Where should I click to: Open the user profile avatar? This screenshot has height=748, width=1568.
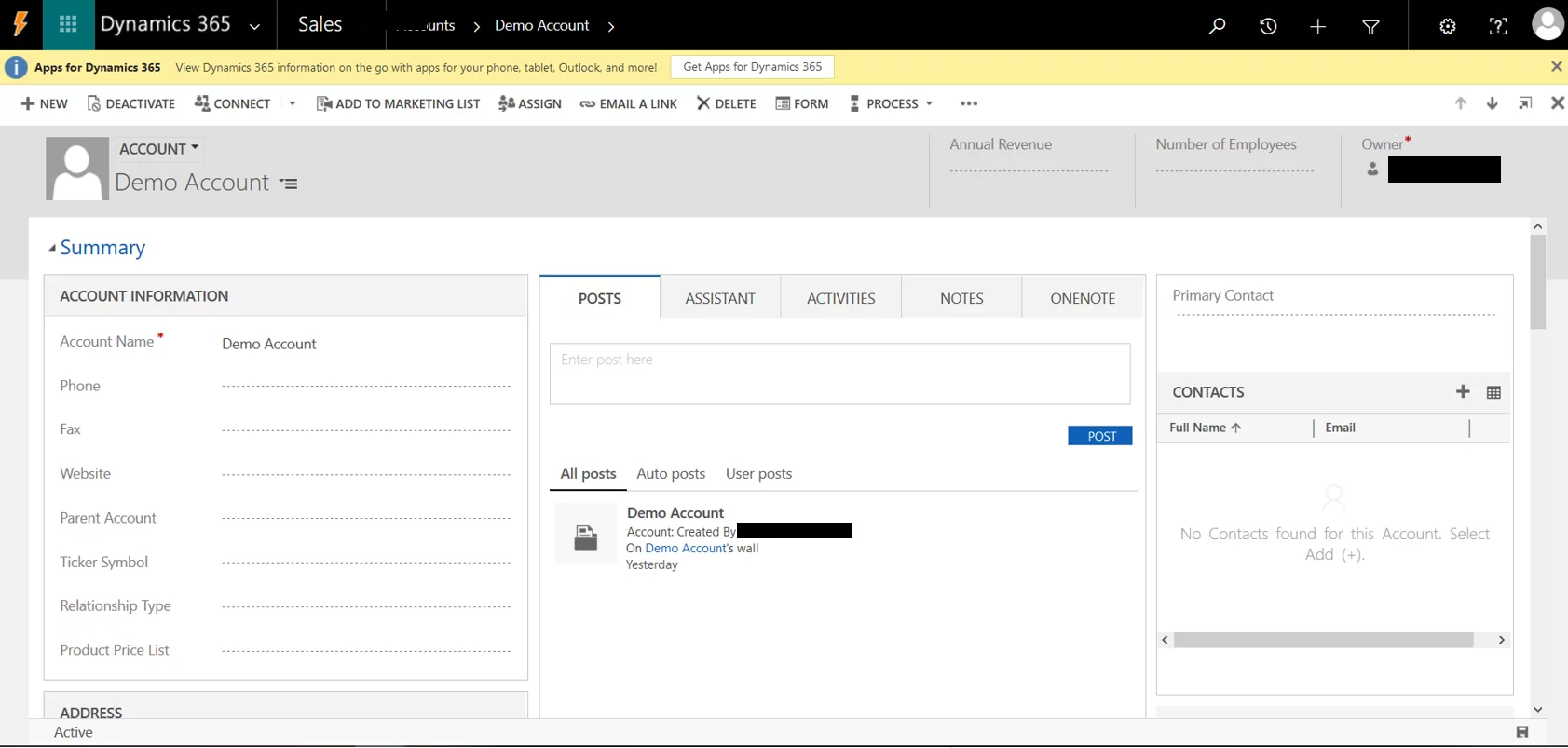[x=1548, y=24]
